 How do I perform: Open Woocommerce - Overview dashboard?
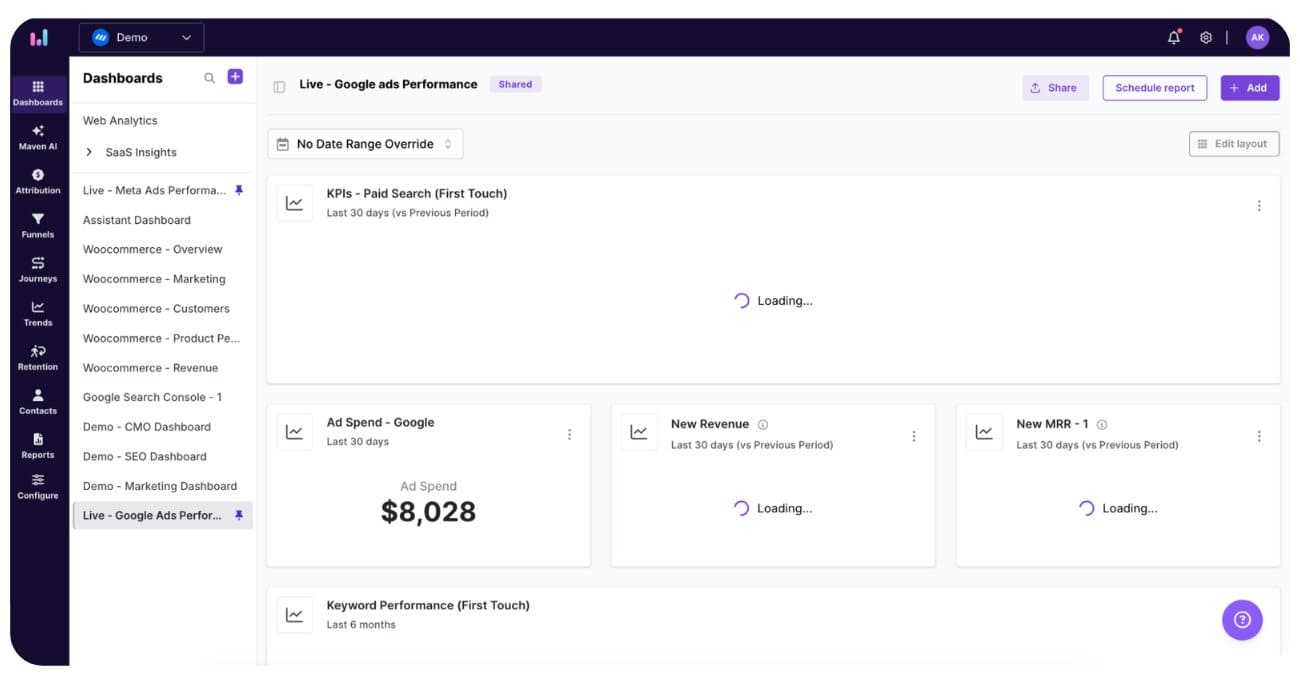tap(152, 249)
